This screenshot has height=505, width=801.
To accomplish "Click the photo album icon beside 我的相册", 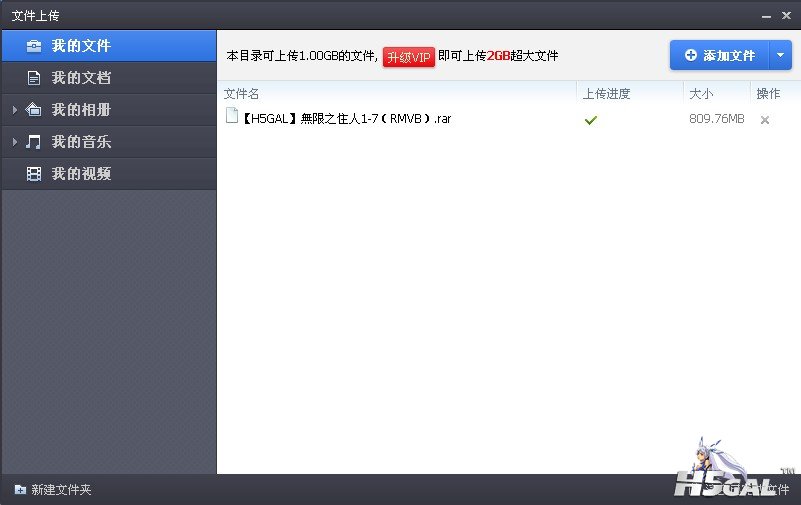I will pyautogui.click(x=34, y=110).
